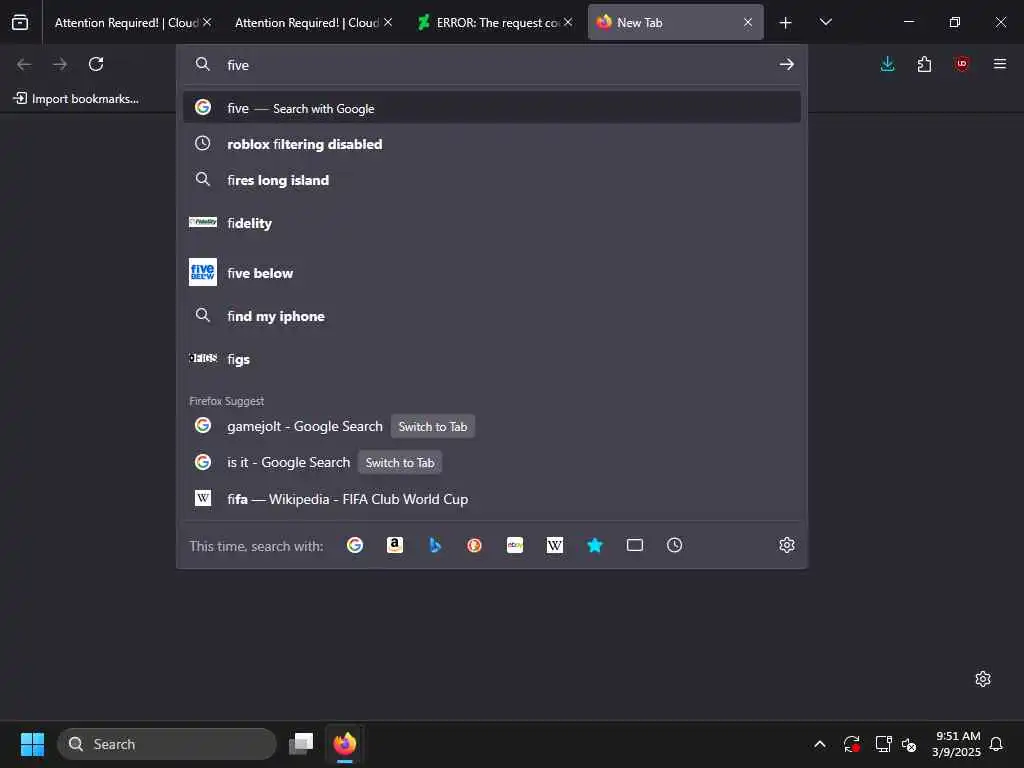Show hidden system tray icons

point(820,744)
